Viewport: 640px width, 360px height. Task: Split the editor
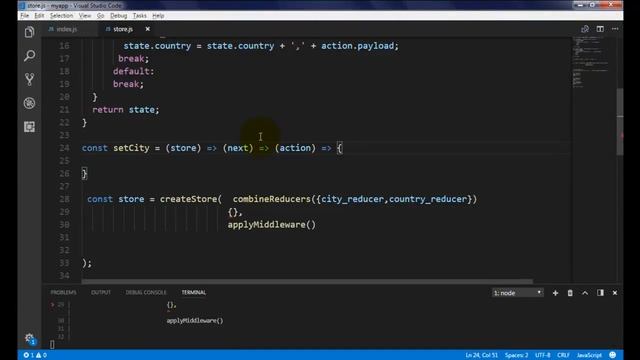tap(600, 29)
